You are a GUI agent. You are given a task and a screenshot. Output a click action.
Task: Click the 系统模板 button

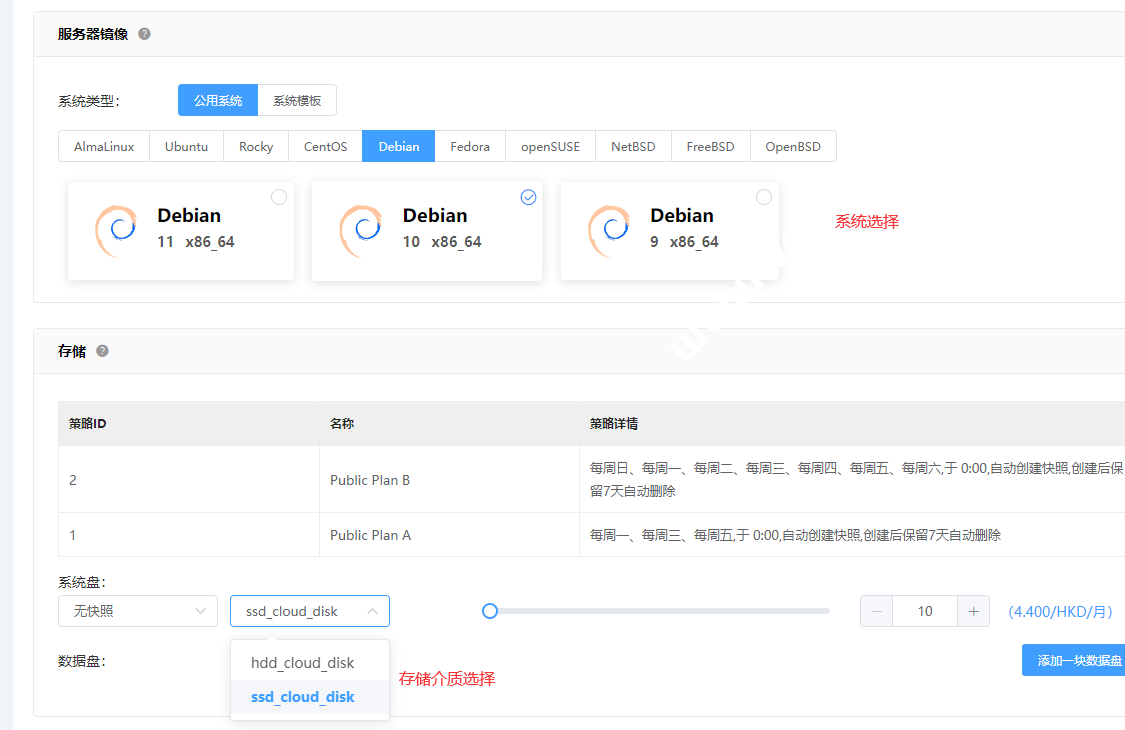pyautogui.click(x=297, y=101)
